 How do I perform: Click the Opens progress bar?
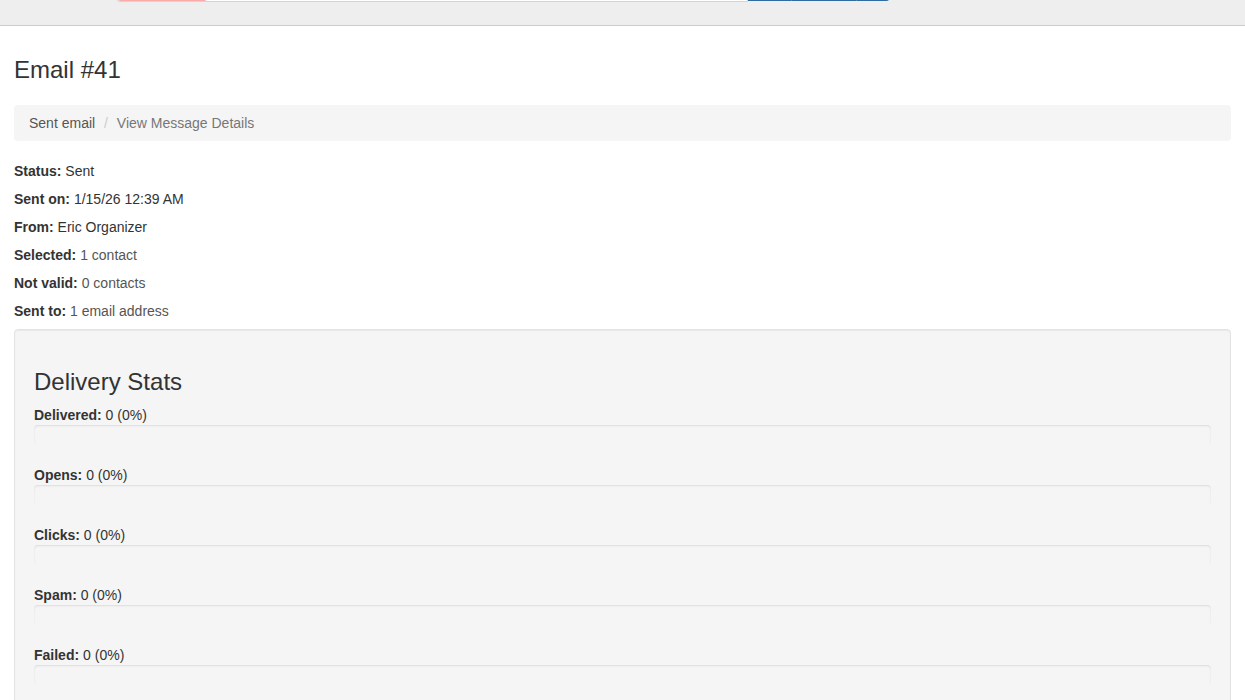pyautogui.click(x=622, y=495)
